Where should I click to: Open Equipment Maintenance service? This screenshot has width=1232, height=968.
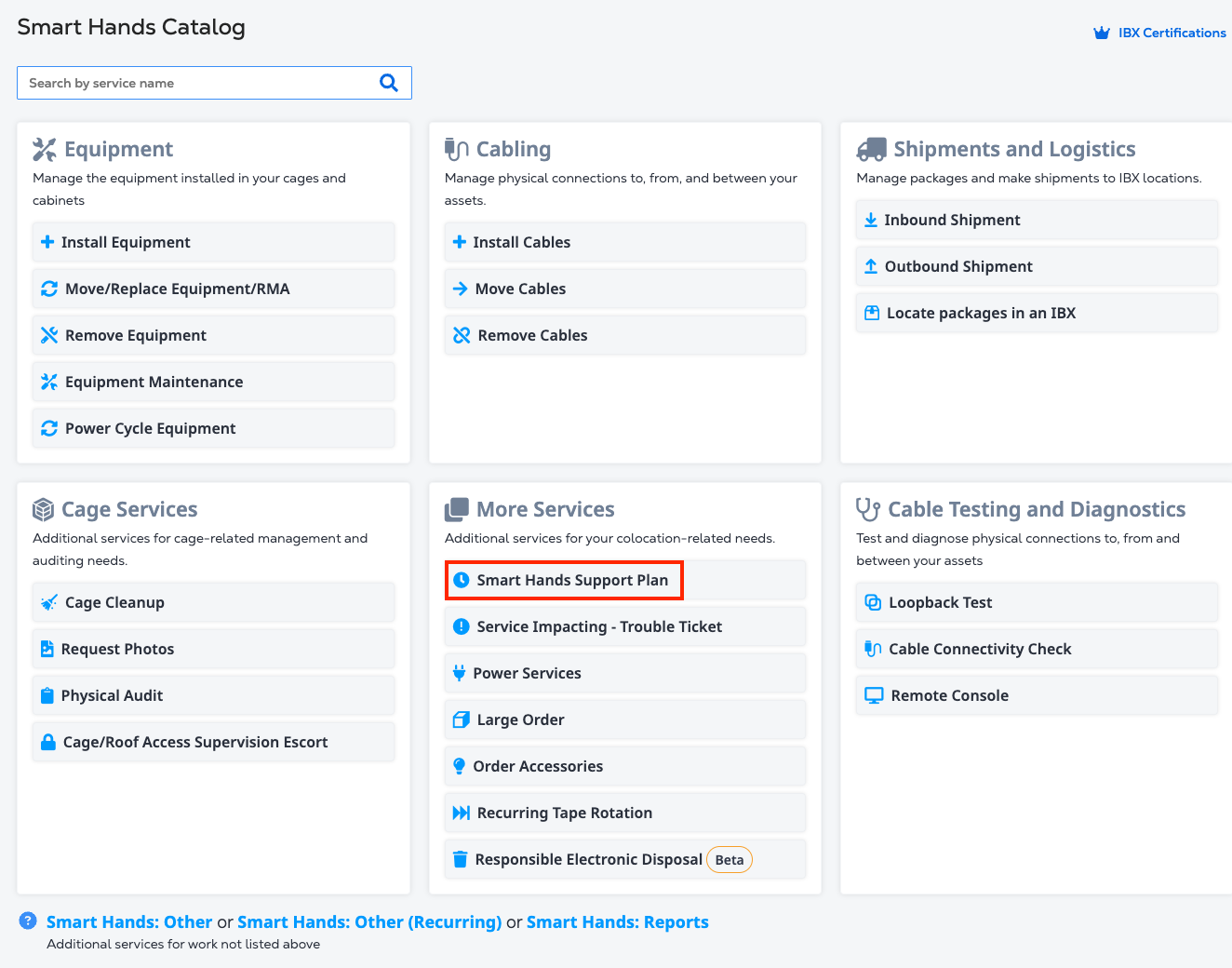213,382
